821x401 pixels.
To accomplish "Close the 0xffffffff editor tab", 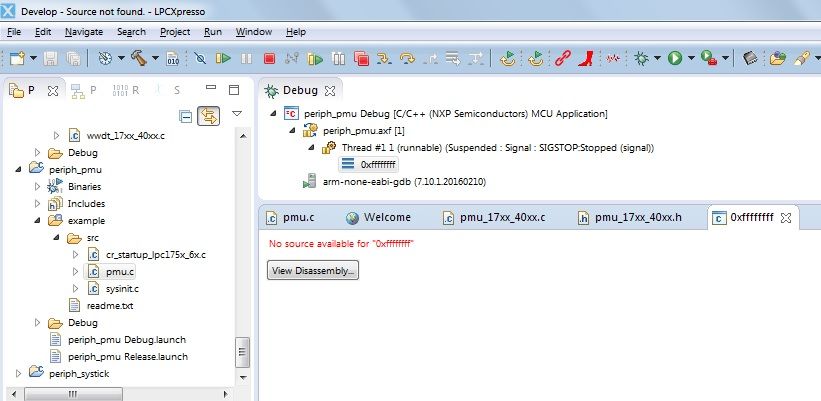I will (785, 218).
